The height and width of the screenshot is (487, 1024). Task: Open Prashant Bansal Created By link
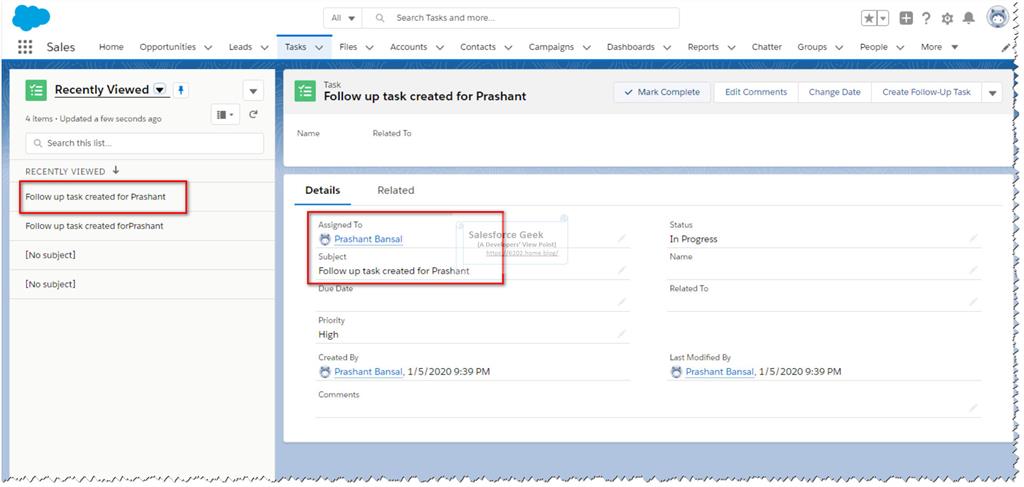[x=369, y=372]
